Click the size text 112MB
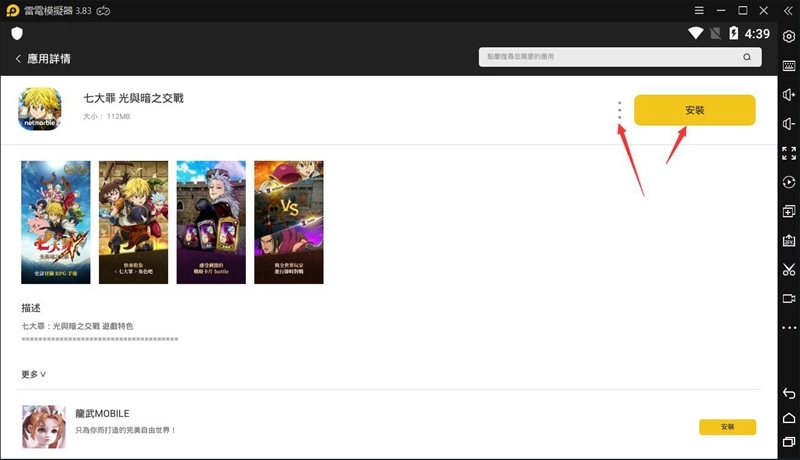This screenshot has height=460, width=800. [x=118, y=116]
